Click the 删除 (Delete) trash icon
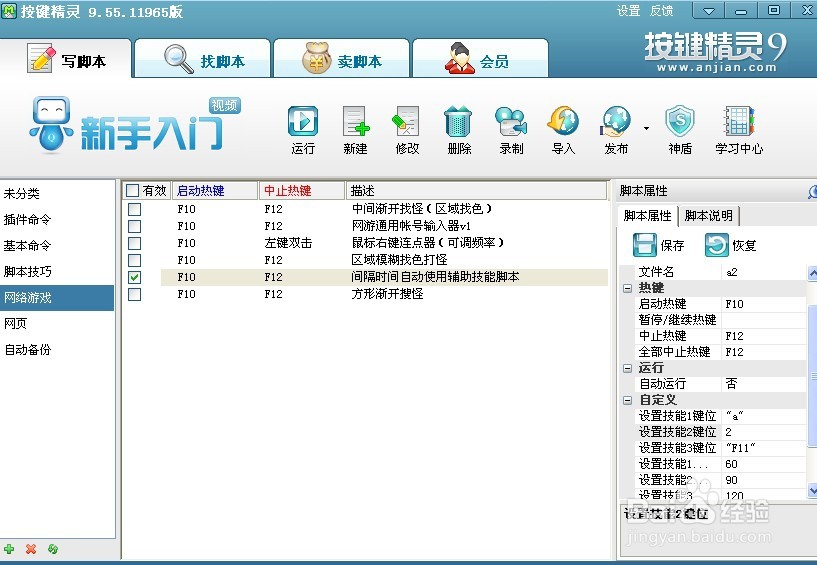 [x=458, y=122]
